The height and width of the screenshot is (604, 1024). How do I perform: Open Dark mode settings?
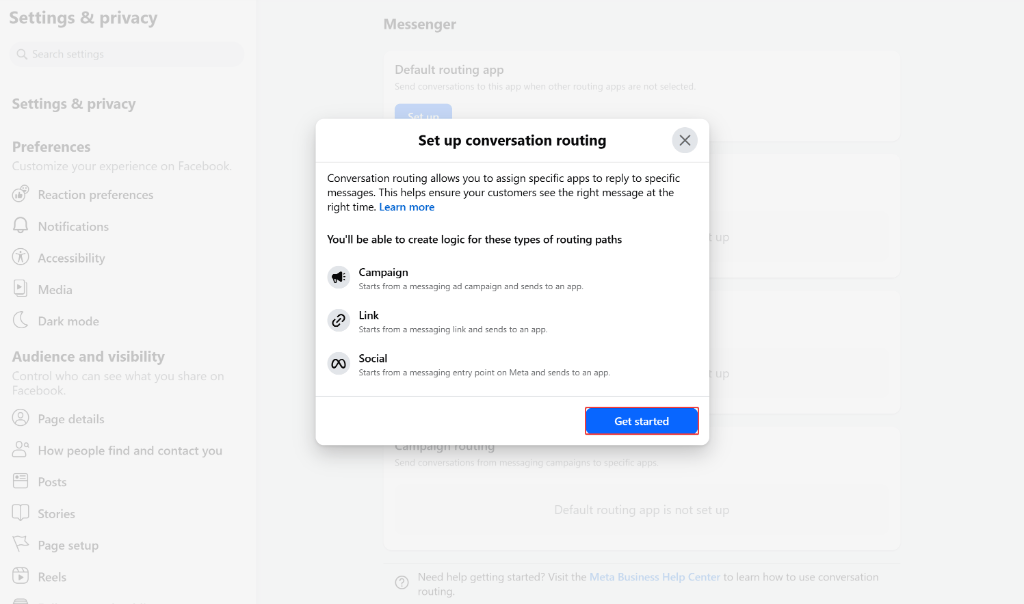[69, 321]
